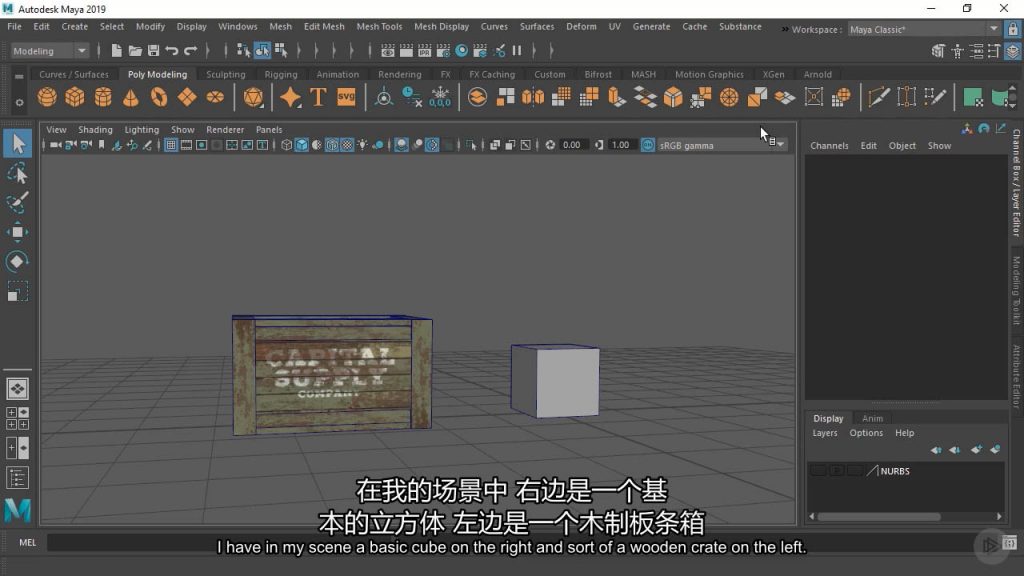Click the Undo arrow icon
The width and height of the screenshot is (1024, 576).
(x=172, y=50)
